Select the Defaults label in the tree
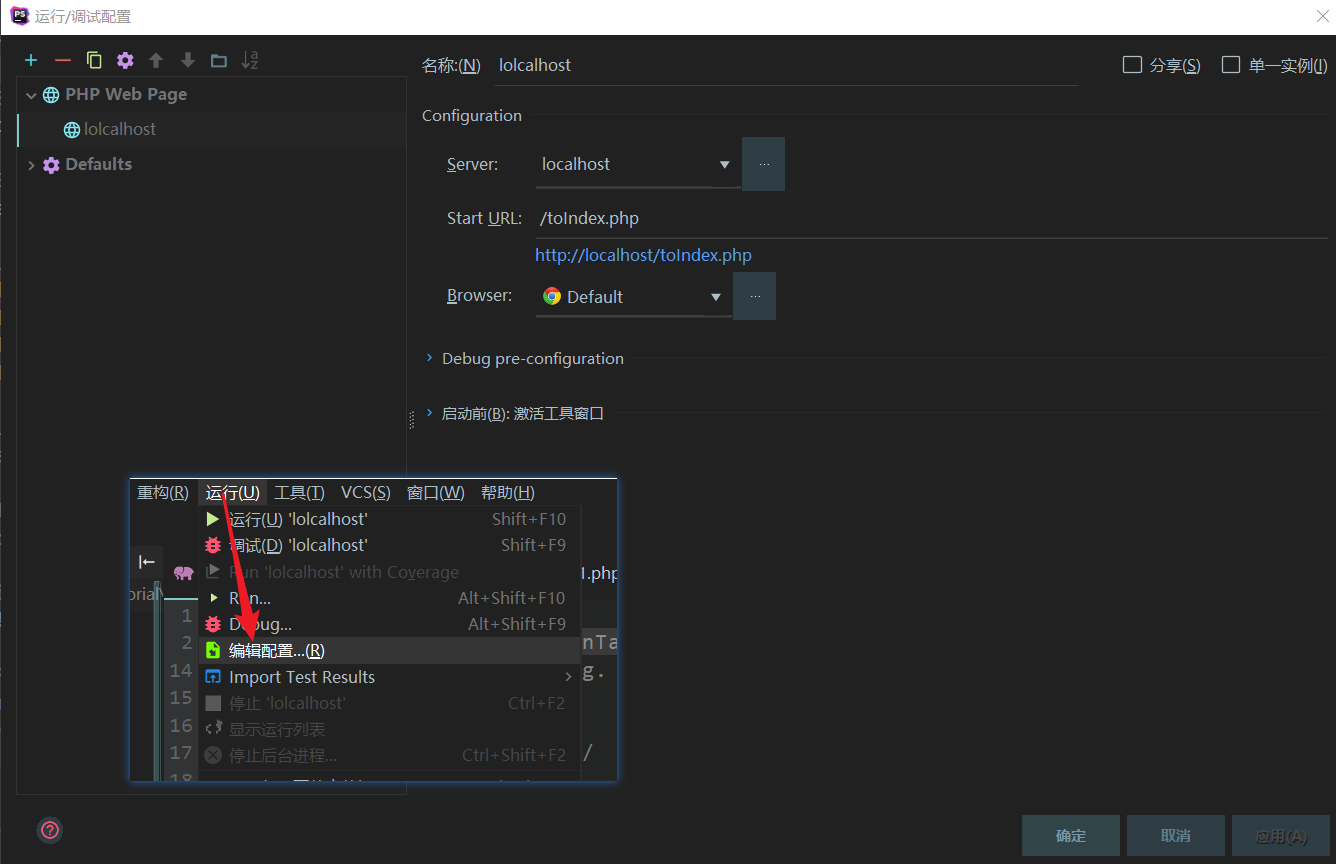 [x=98, y=164]
